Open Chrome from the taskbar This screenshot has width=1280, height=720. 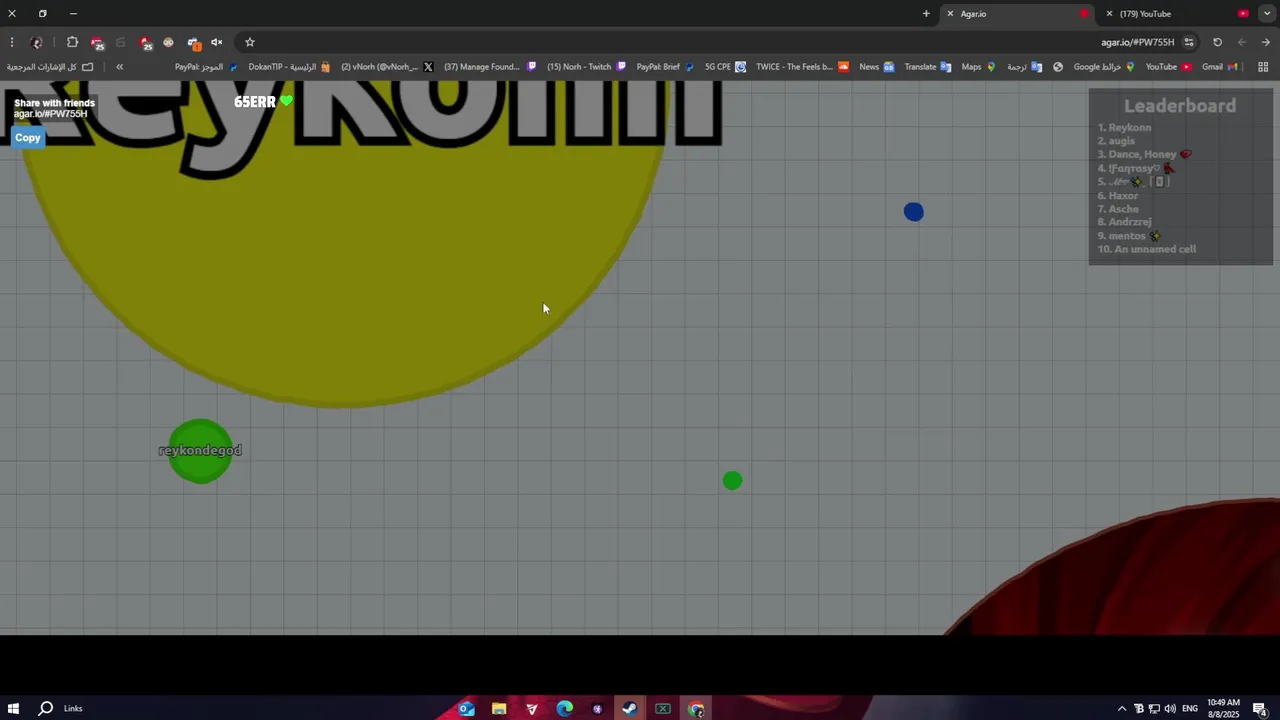pos(696,709)
